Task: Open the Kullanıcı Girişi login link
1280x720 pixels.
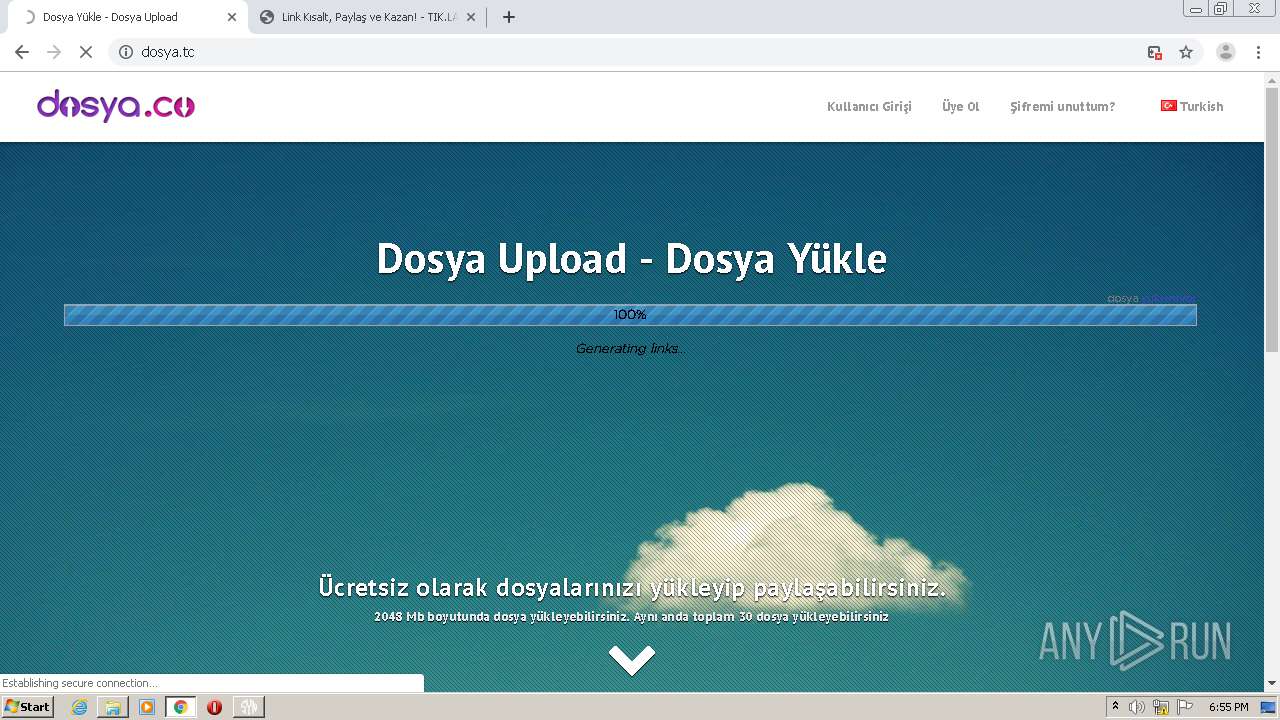Action: pyautogui.click(x=869, y=107)
